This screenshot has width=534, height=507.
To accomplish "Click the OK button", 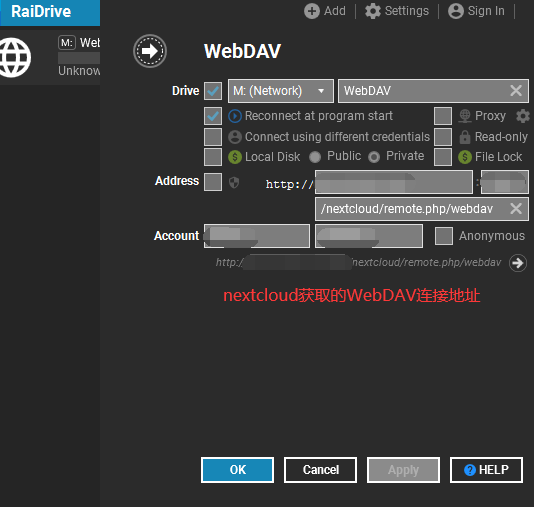I will click(237, 470).
